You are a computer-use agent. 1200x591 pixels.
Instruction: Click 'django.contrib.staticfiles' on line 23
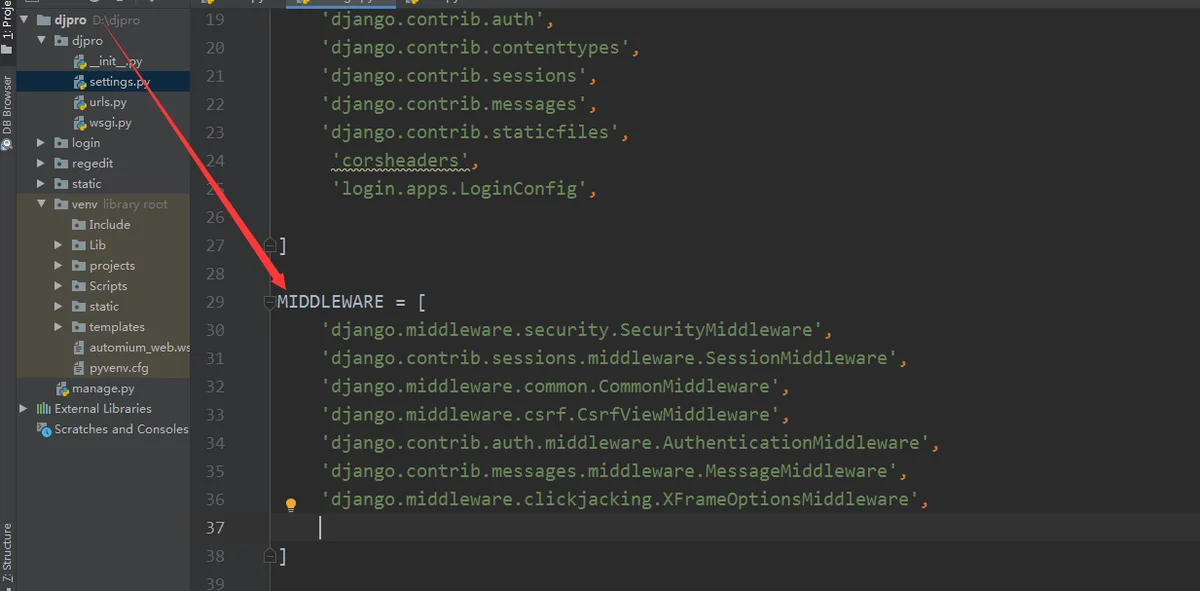(x=470, y=132)
